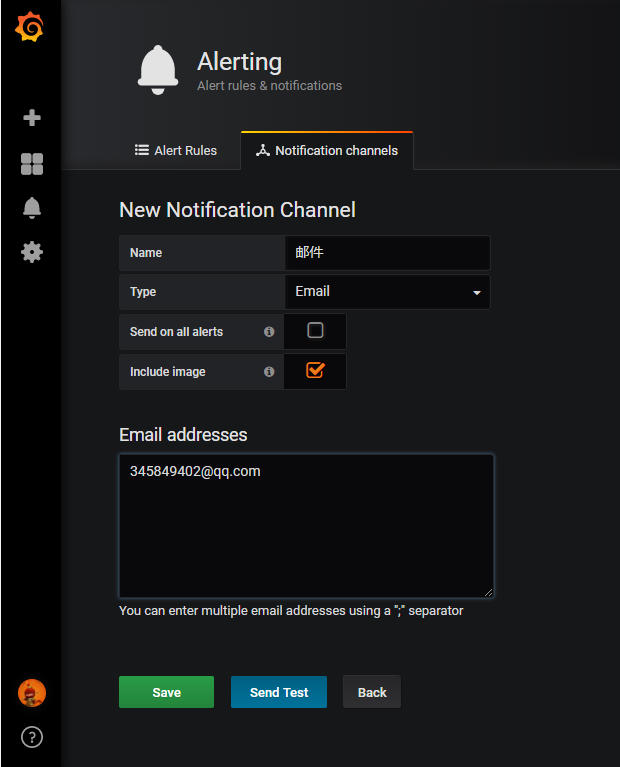Show info tooltip for Send on all alerts
The height and width of the screenshot is (767, 620).
point(269,332)
